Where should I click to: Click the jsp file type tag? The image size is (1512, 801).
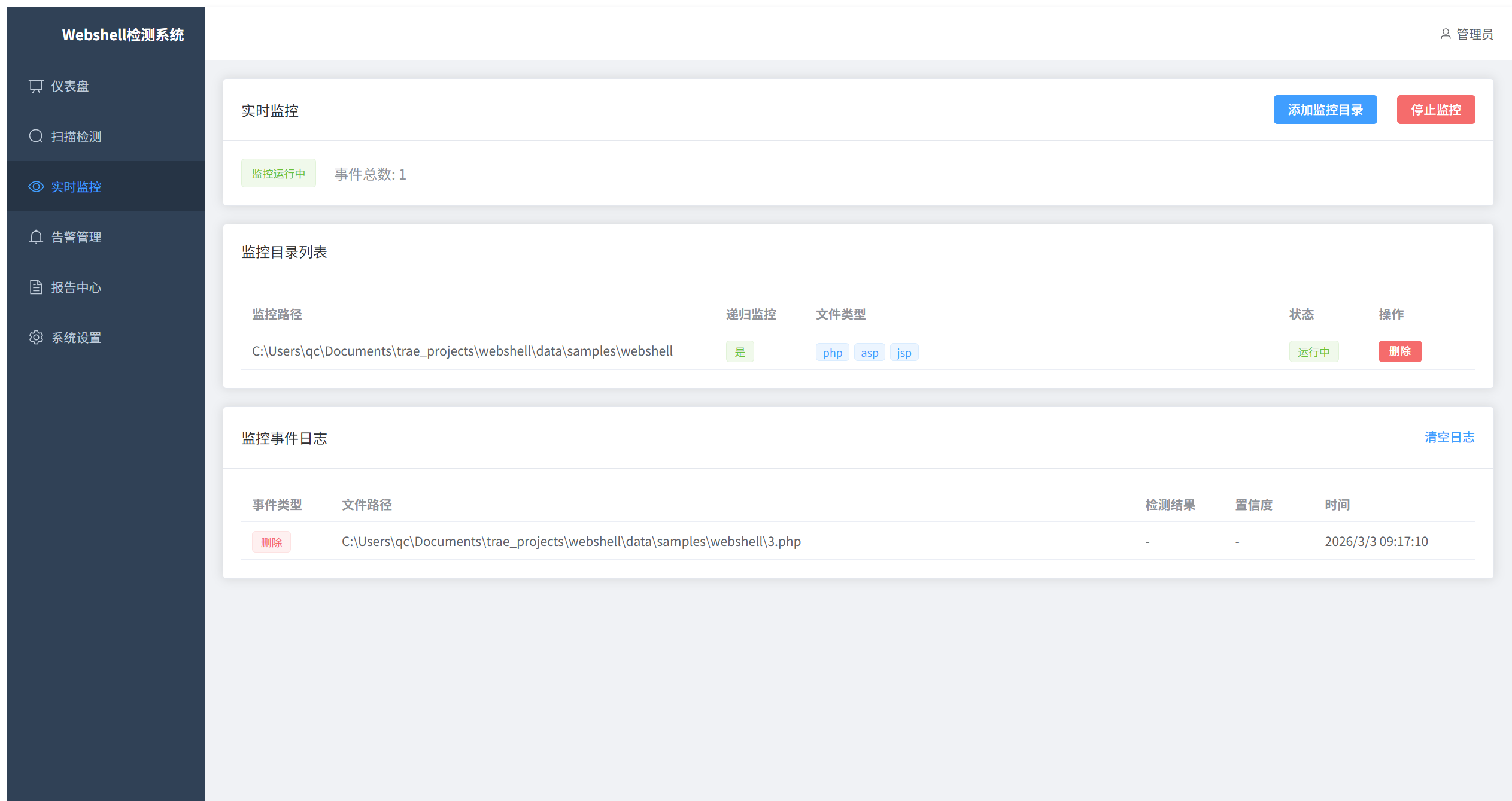click(x=904, y=353)
